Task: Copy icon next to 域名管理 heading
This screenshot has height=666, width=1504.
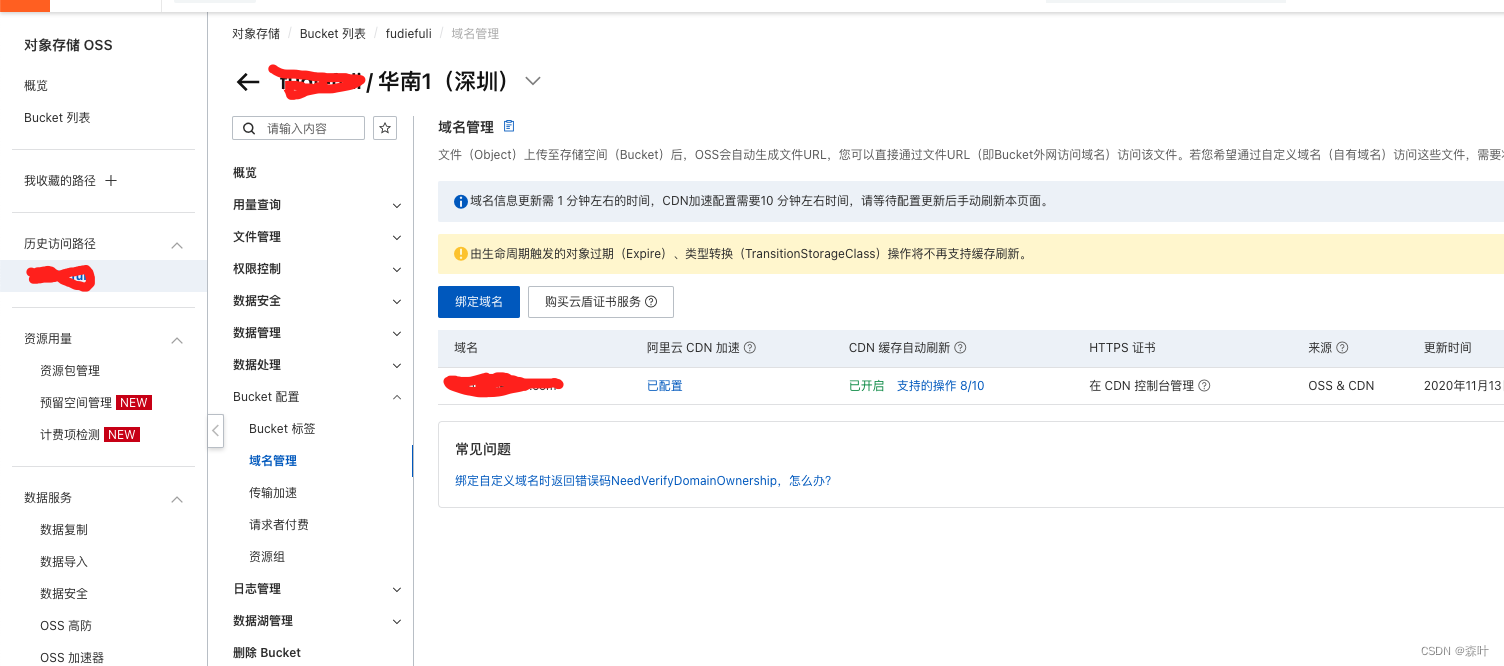Action: tap(509, 126)
